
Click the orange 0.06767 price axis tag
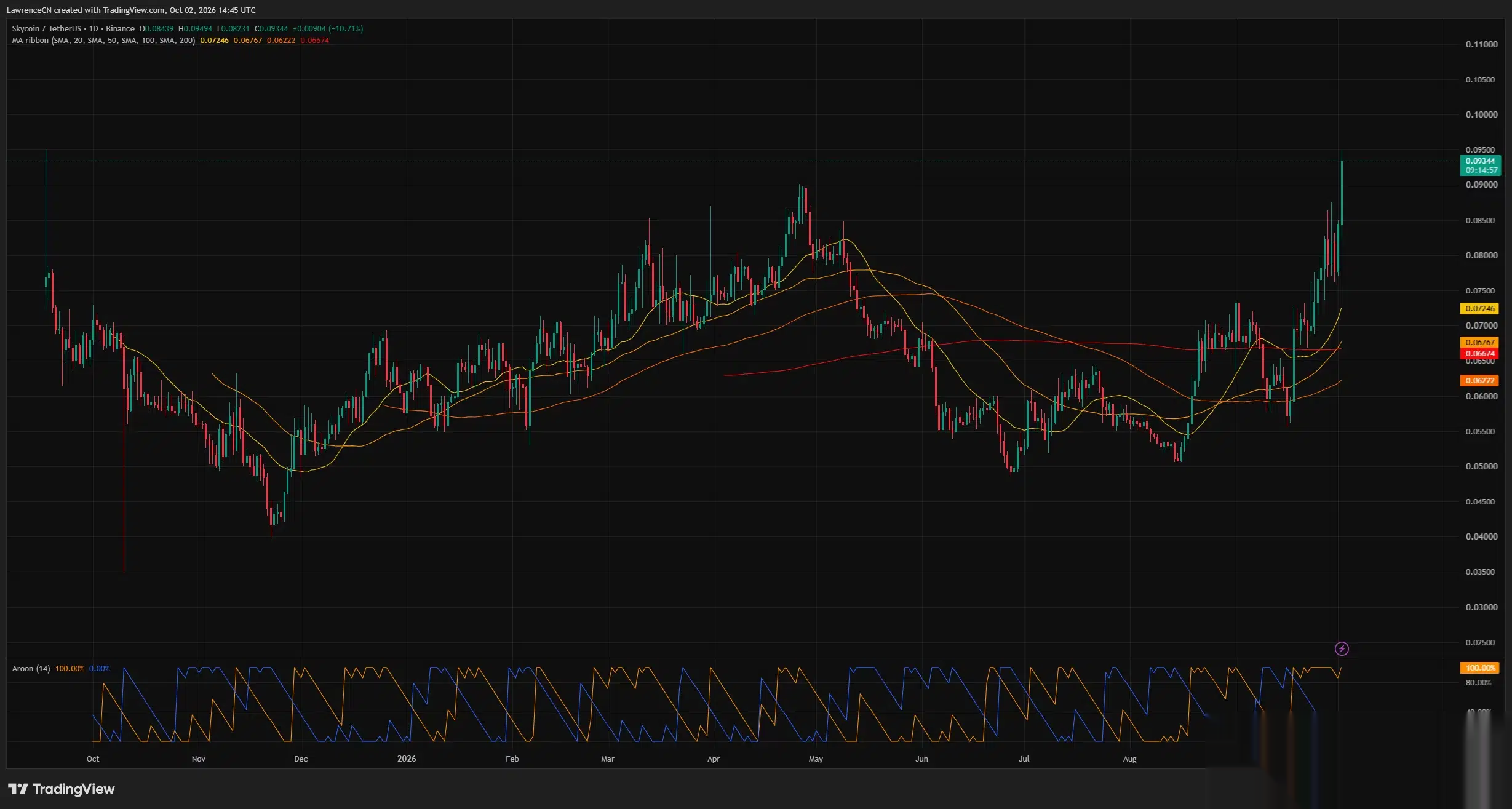pyautogui.click(x=1479, y=342)
